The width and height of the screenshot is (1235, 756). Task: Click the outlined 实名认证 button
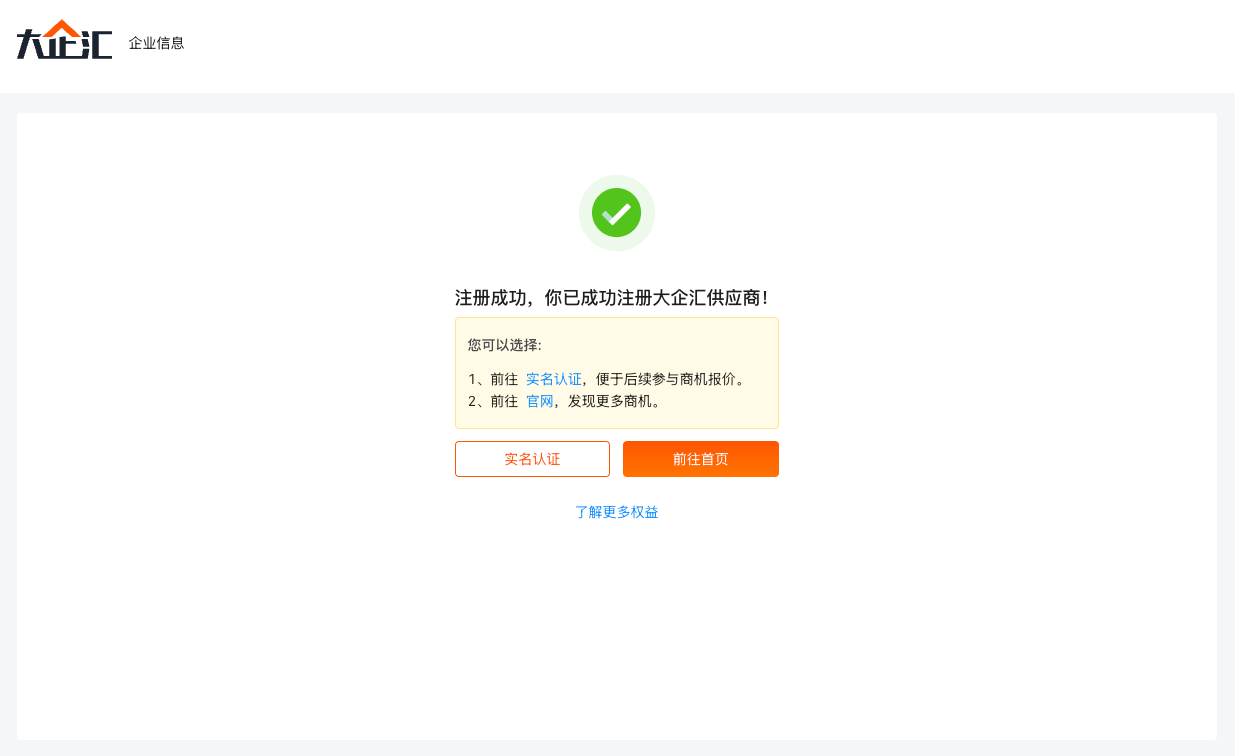point(532,459)
